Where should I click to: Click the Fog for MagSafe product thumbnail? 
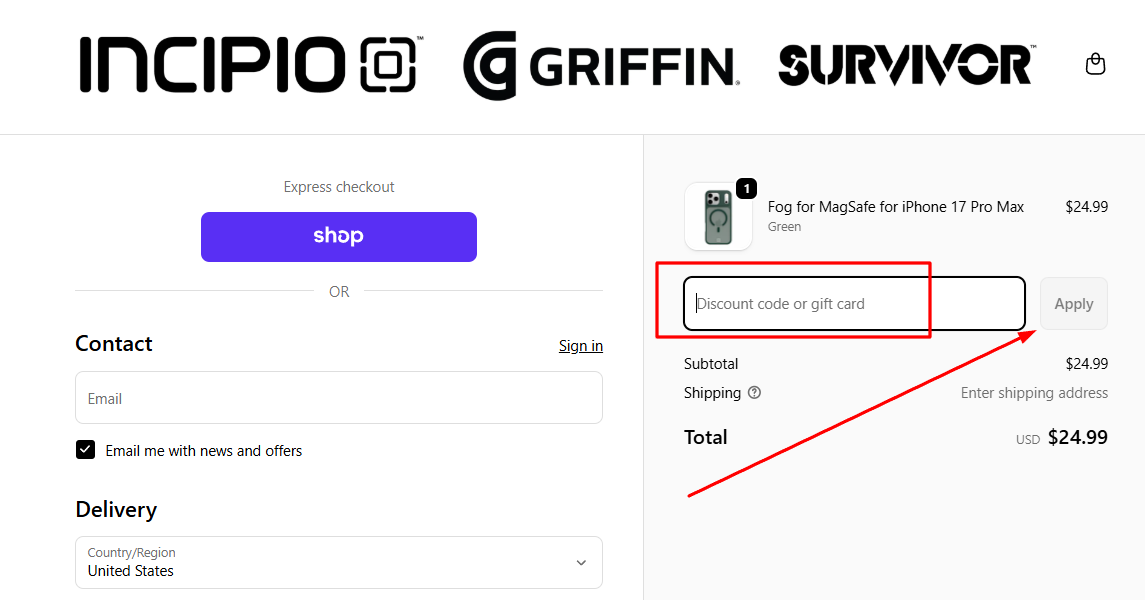click(x=718, y=215)
